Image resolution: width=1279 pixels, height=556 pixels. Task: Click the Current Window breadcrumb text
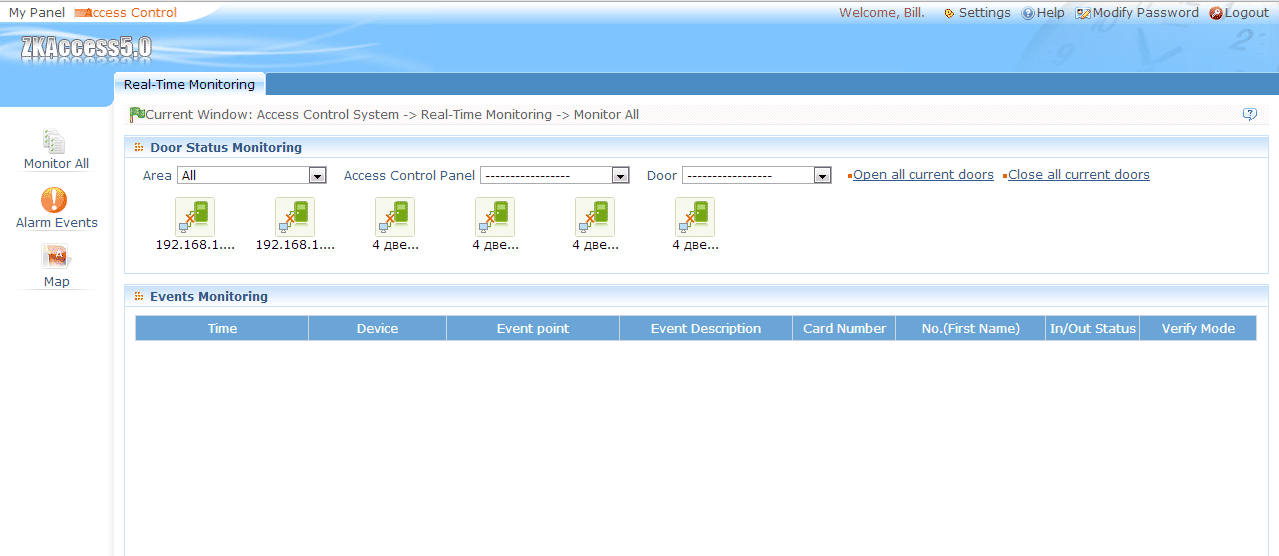coord(392,115)
